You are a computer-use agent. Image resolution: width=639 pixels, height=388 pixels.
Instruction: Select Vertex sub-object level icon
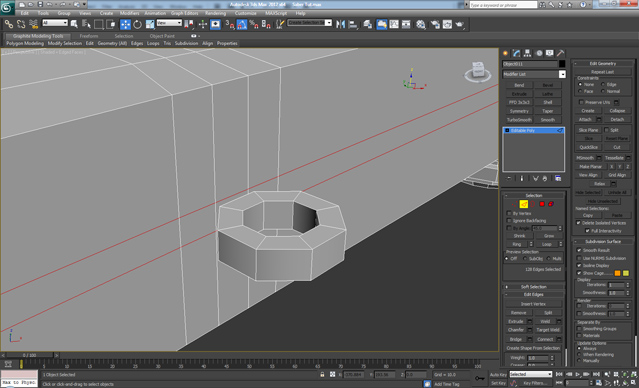point(514,204)
